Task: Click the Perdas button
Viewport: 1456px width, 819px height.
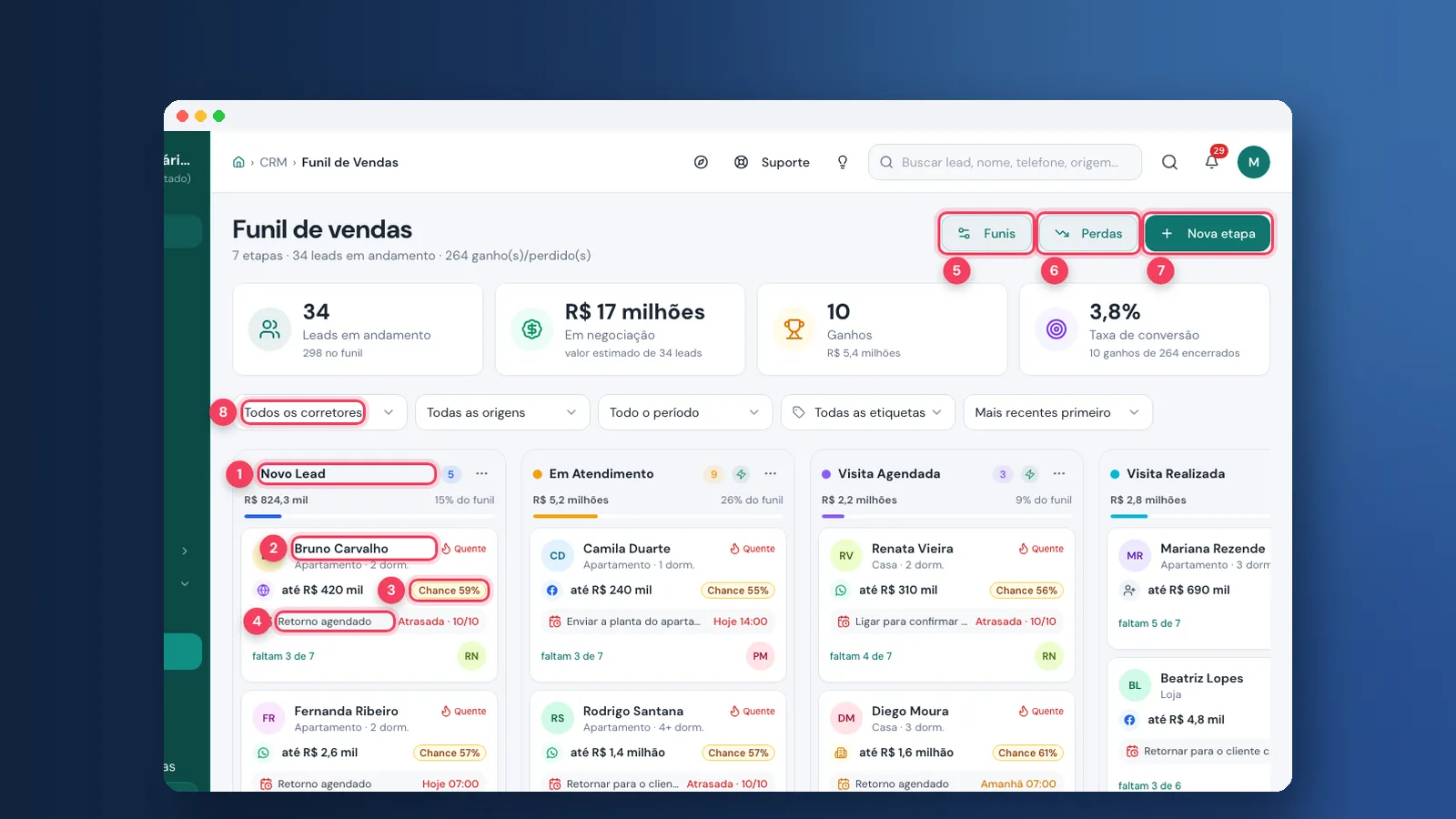Action: coord(1088,234)
